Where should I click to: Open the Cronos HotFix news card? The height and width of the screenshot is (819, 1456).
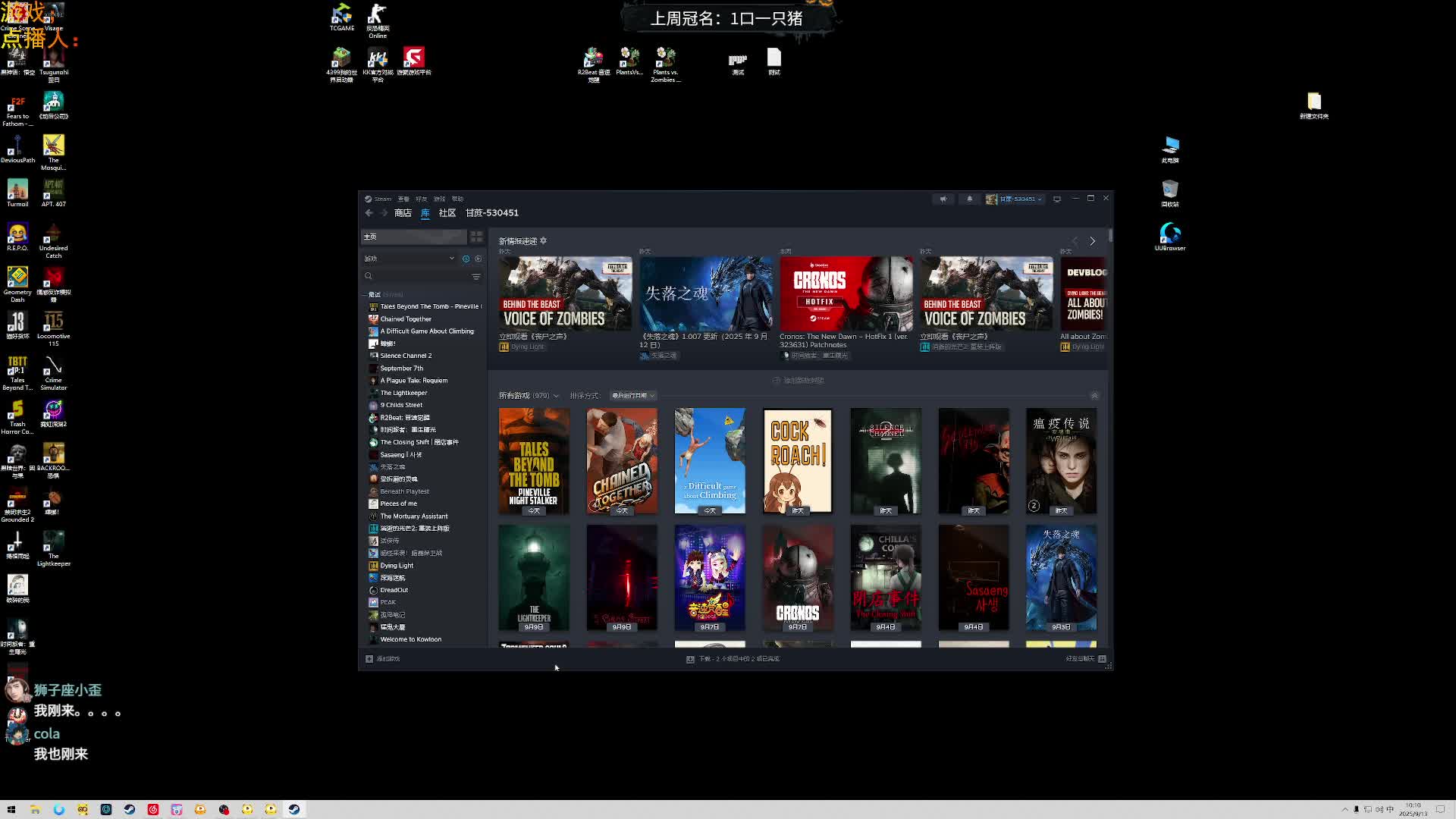846,293
